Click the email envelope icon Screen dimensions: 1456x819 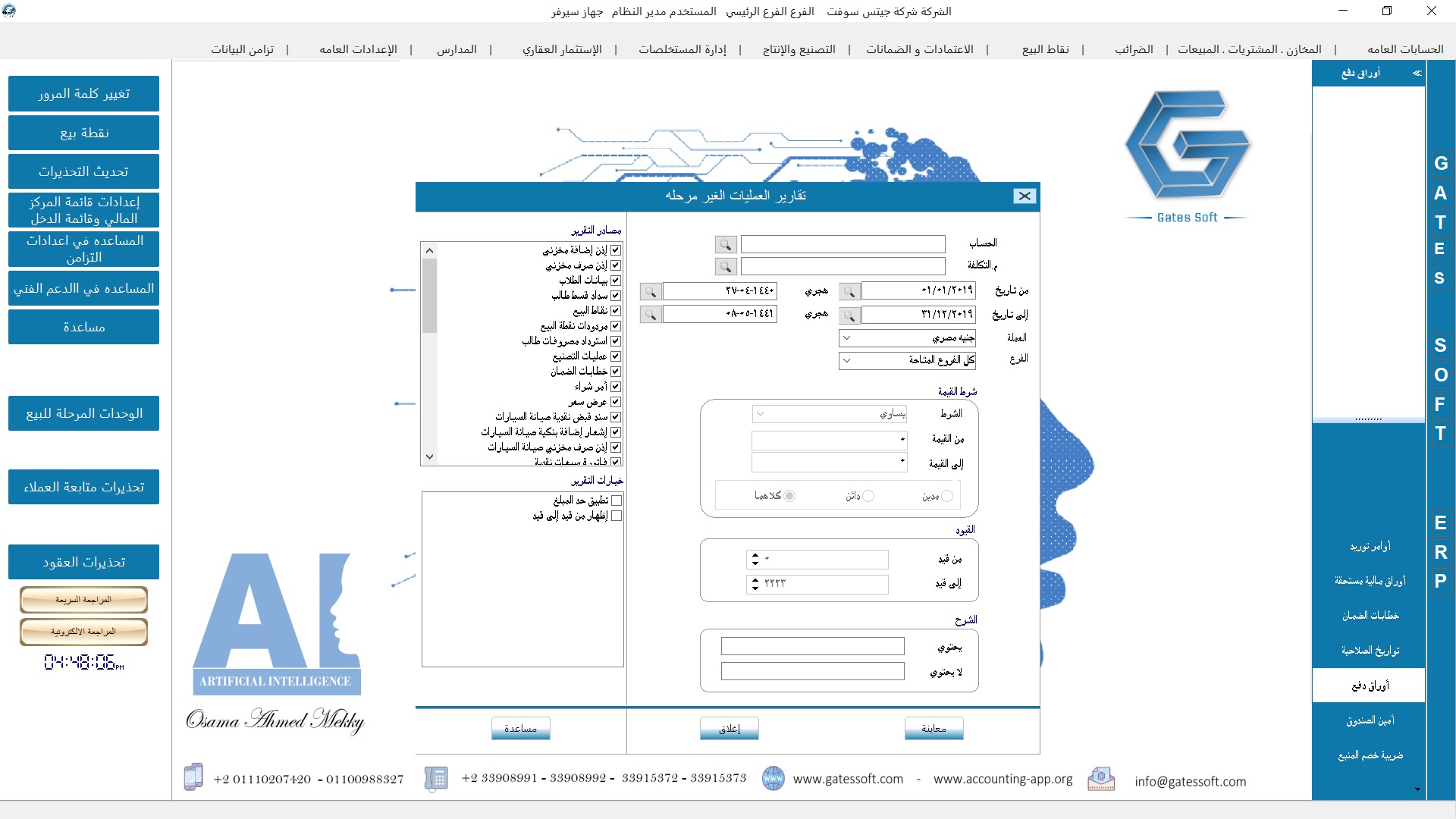1101,779
